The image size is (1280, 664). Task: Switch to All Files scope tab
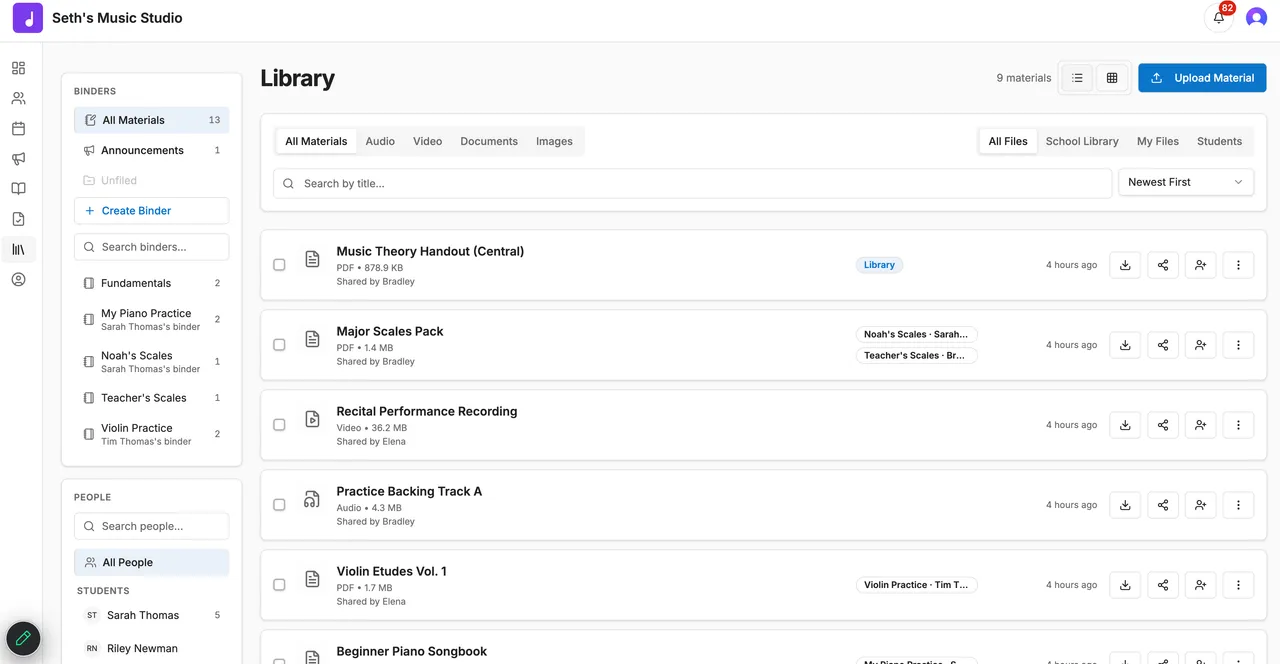coord(1008,141)
